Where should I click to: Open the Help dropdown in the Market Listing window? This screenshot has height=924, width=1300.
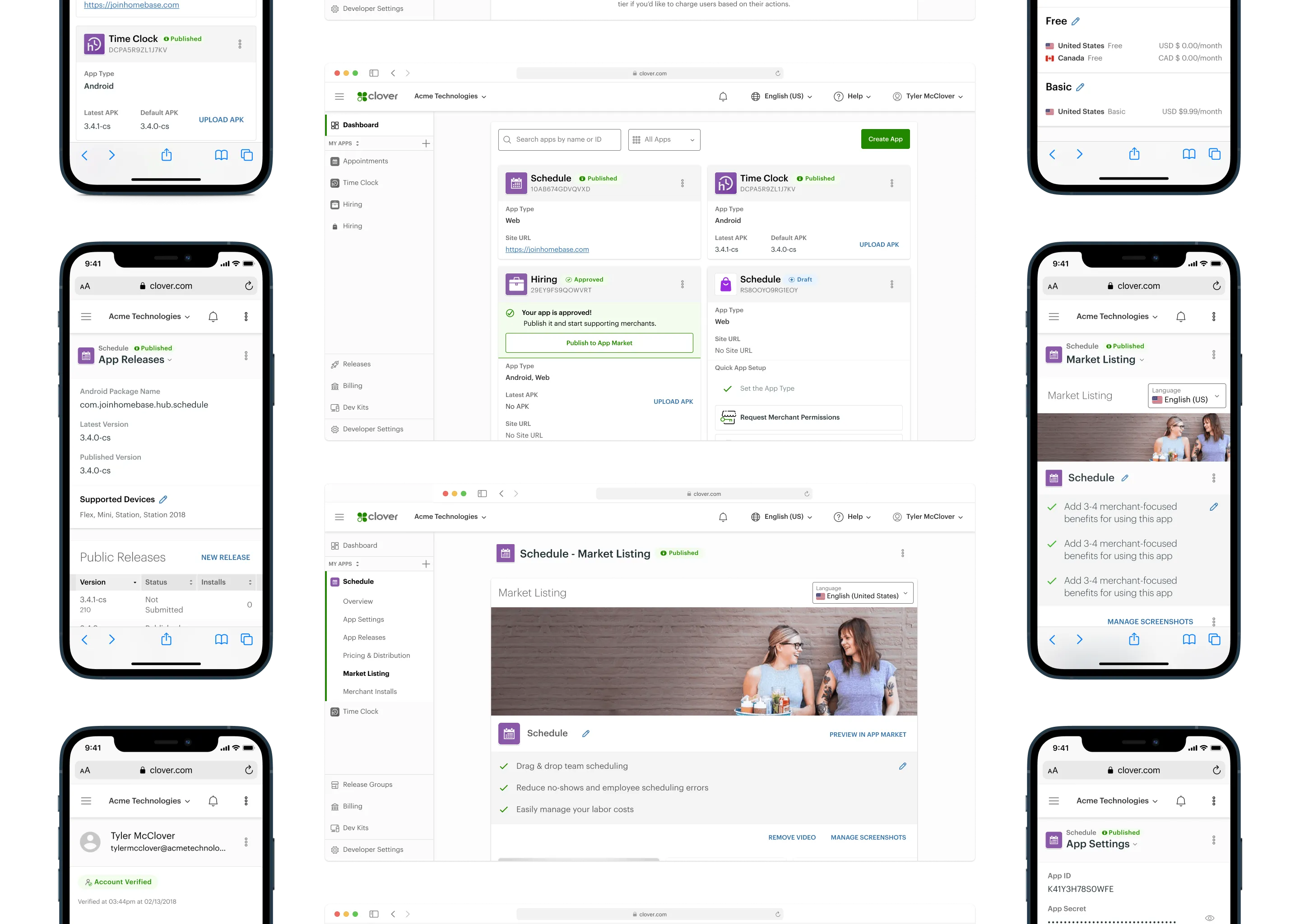852,517
